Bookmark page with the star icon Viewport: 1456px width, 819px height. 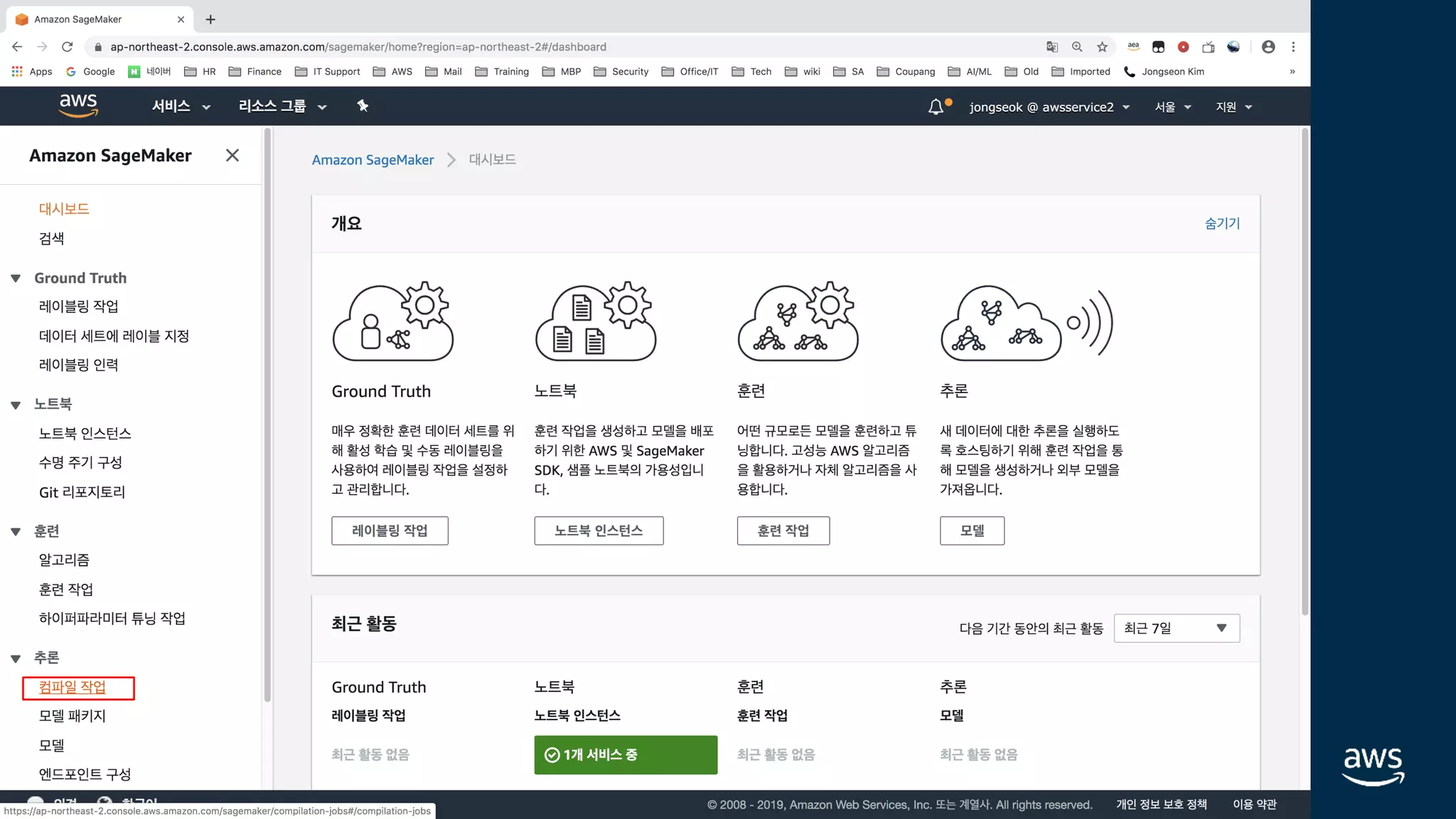coord(1102,47)
